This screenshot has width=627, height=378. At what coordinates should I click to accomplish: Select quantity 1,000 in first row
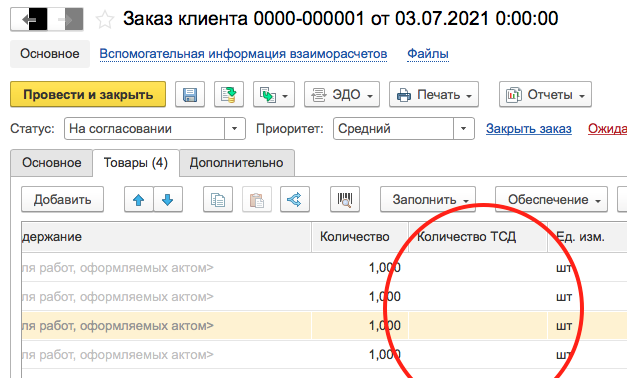(x=384, y=268)
